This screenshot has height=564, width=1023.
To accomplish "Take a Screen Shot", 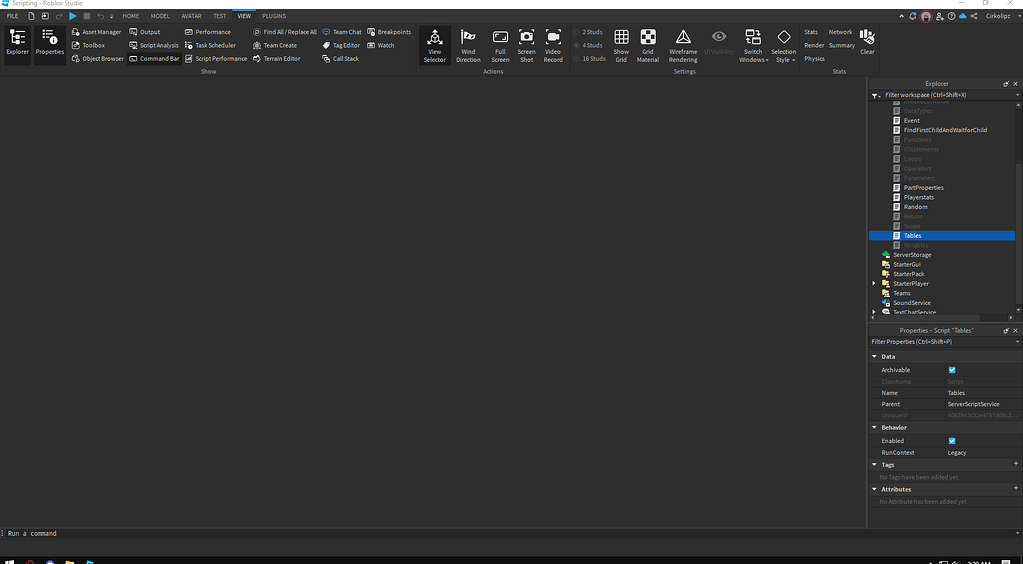I will 527,46.
